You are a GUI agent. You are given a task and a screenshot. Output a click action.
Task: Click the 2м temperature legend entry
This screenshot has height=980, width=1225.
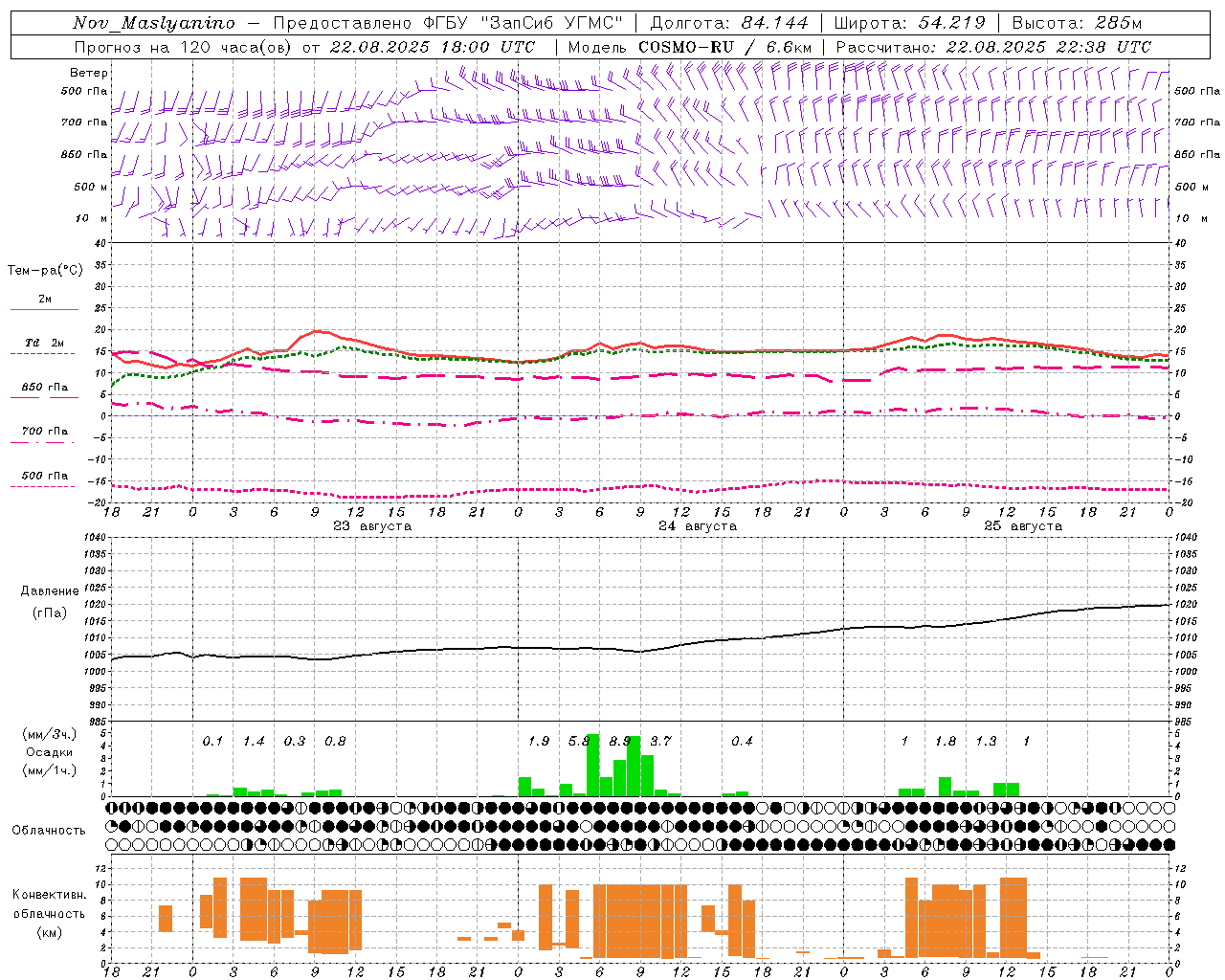45,299
